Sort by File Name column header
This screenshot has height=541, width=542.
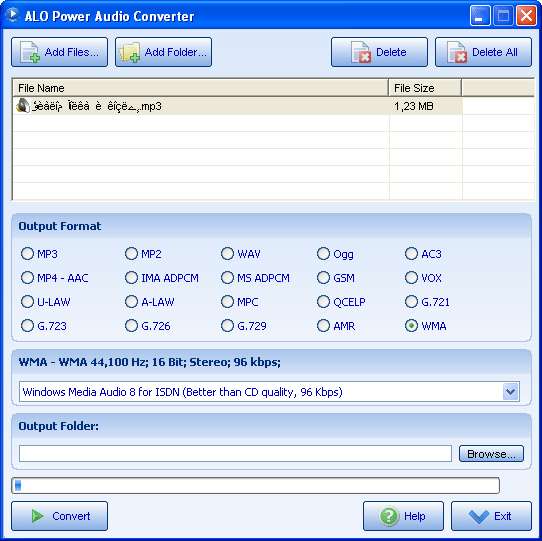click(200, 88)
